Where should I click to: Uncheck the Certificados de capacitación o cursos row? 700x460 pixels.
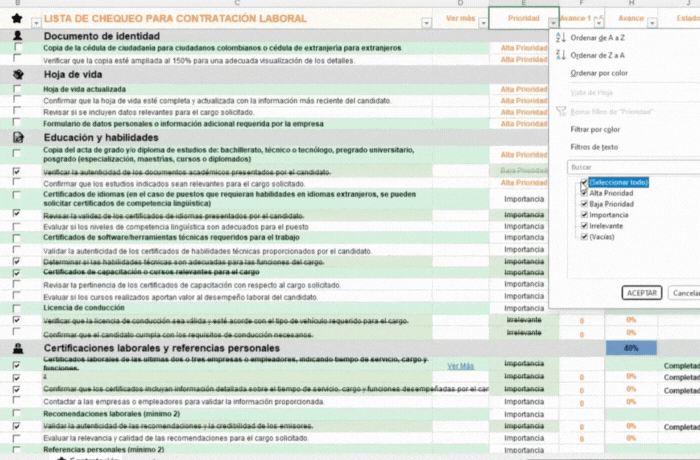[17, 273]
